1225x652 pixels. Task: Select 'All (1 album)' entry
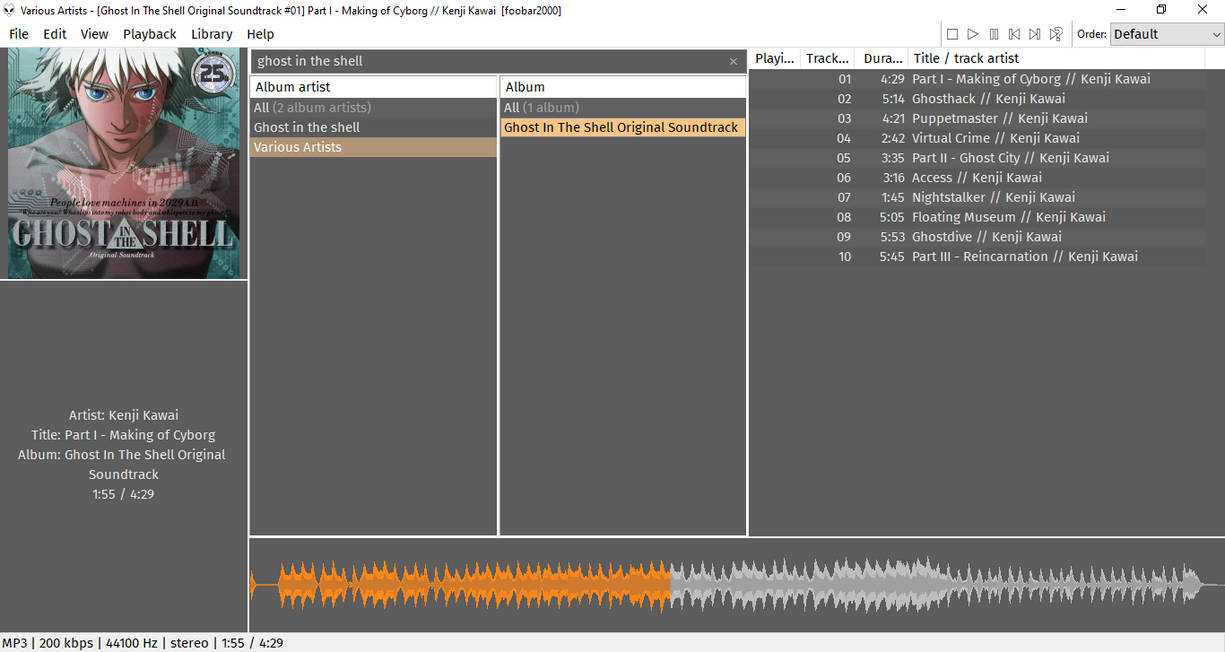click(x=623, y=107)
